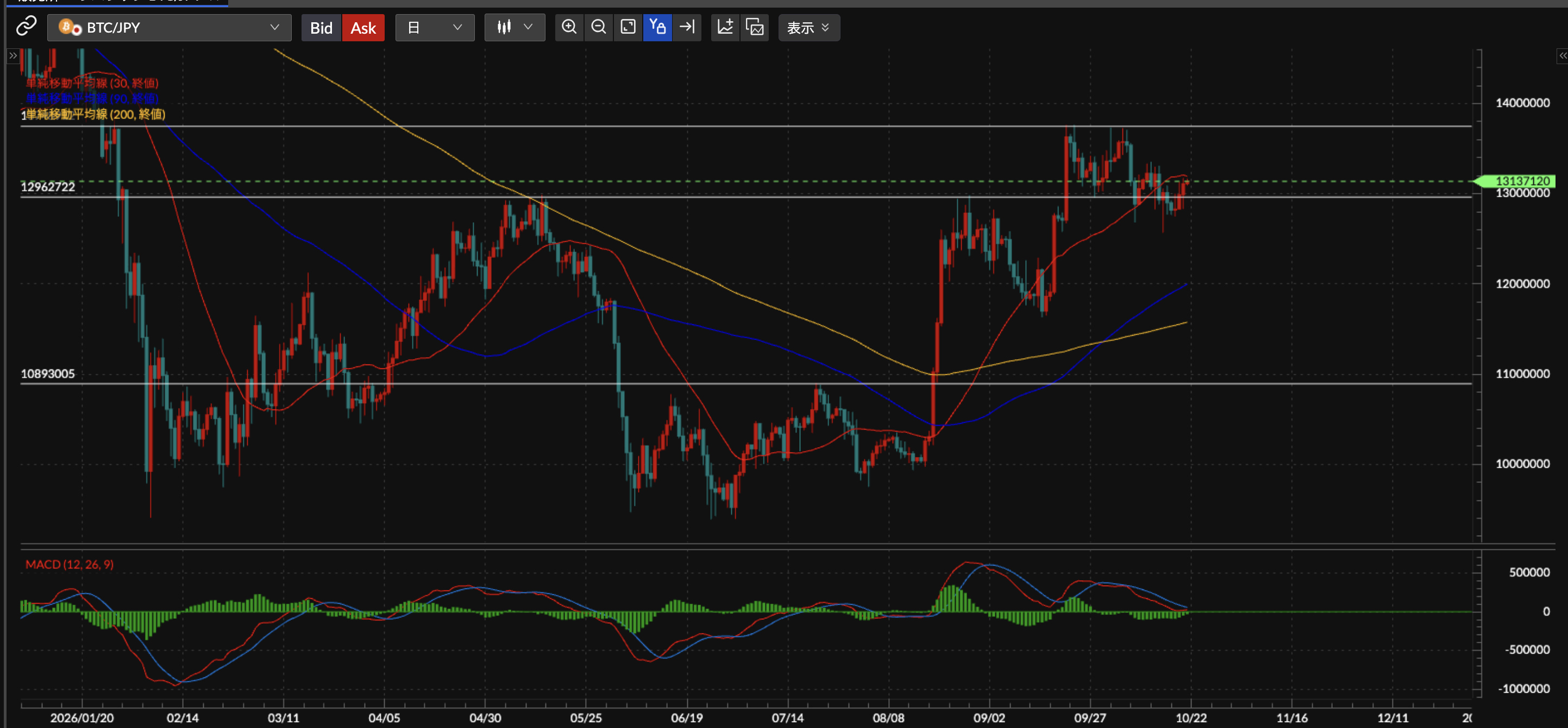Select the 単純移動平均線 (200, 終値) indicator label
The width and height of the screenshot is (1568, 728).
(x=96, y=114)
